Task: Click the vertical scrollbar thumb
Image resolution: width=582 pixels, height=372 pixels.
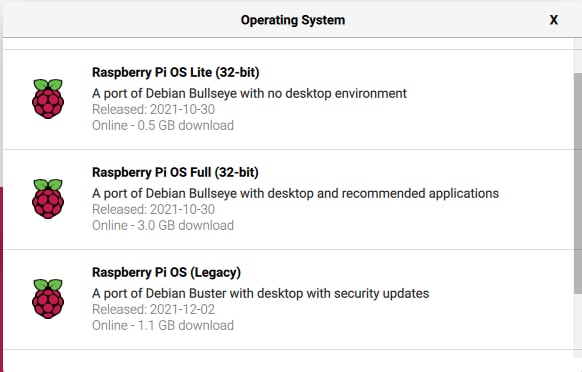Action: click(x=578, y=183)
